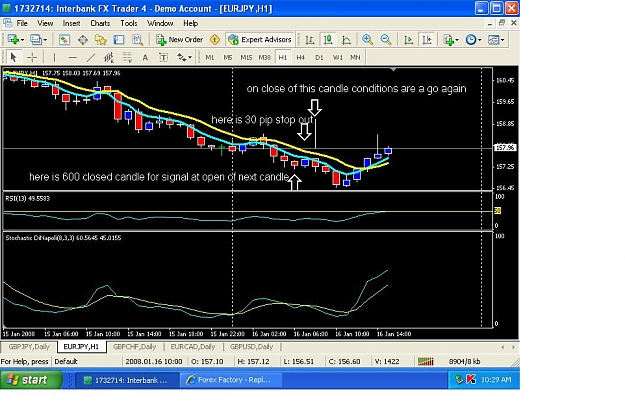Select the Text 'A' drawing tool
Image resolution: width=625 pixels, height=405 pixels.
tap(145, 57)
